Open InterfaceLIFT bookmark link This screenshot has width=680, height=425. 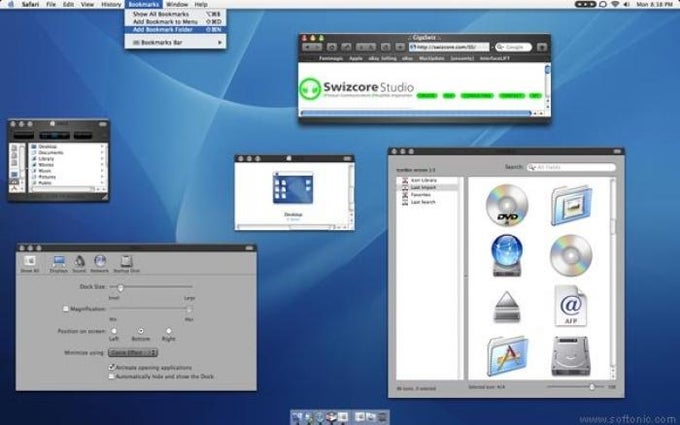coord(494,58)
